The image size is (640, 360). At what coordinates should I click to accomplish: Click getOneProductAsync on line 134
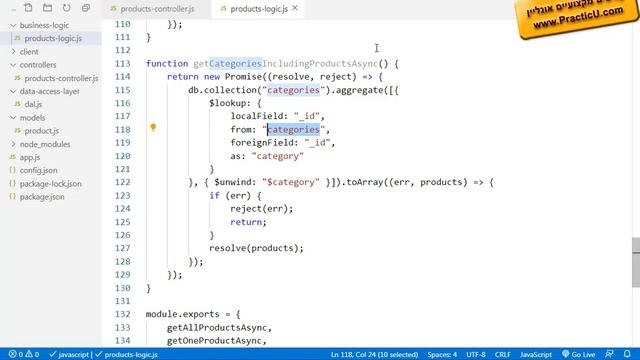[x=214, y=341]
